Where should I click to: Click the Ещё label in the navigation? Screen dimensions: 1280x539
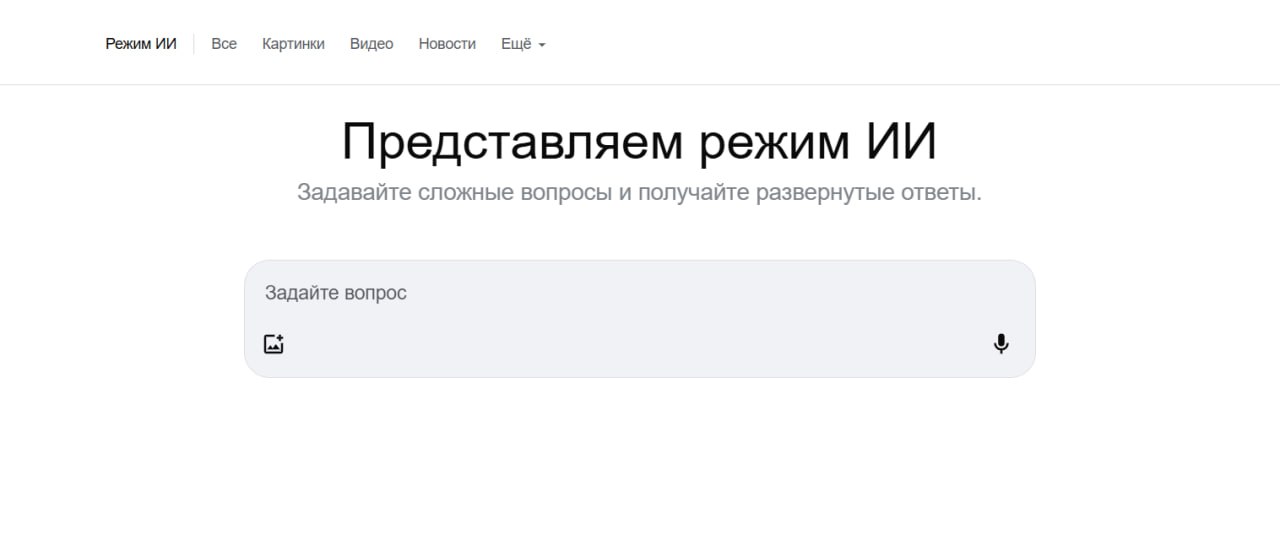(516, 44)
